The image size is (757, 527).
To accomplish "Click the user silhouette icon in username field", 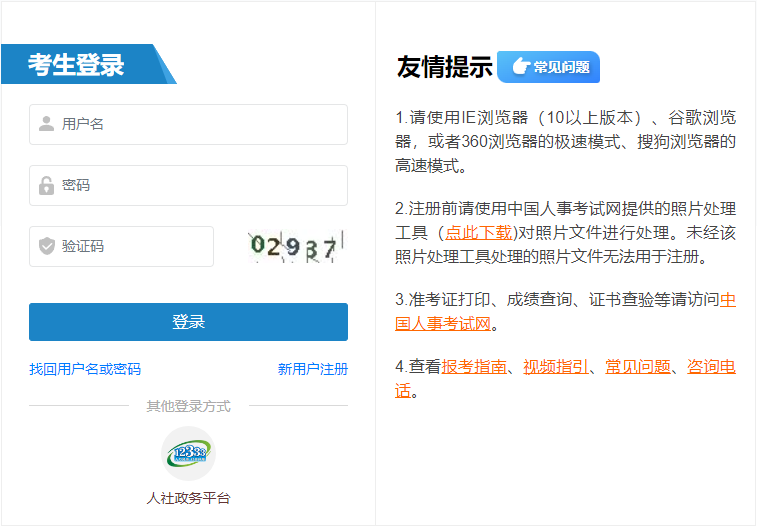I will (46, 125).
